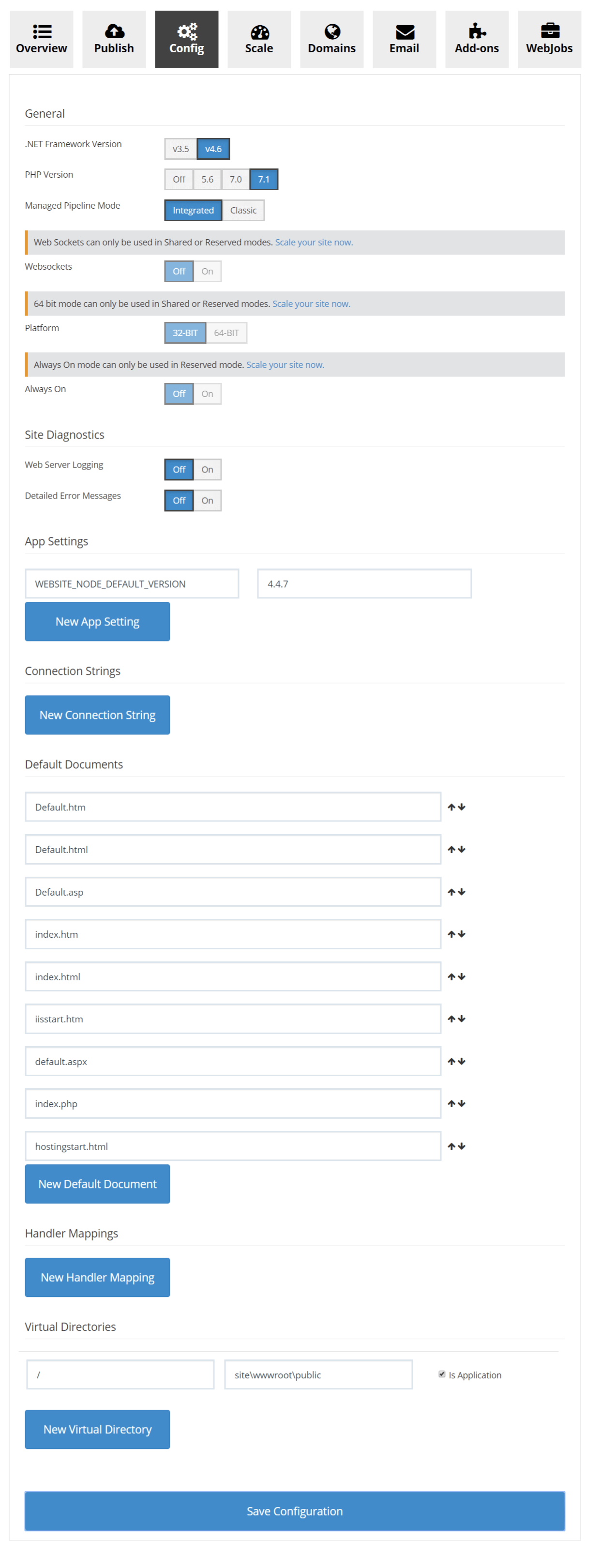Move Default.htm up with the arrow icon
This screenshot has width=601, height=1568.
[451, 807]
